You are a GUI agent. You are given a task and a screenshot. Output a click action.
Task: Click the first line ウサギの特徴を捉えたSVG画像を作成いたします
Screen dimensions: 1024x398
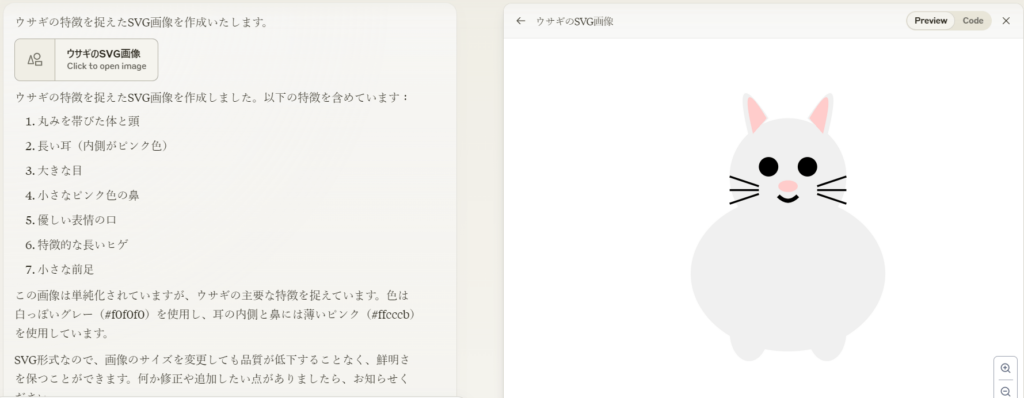pyautogui.click(x=142, y=22)
